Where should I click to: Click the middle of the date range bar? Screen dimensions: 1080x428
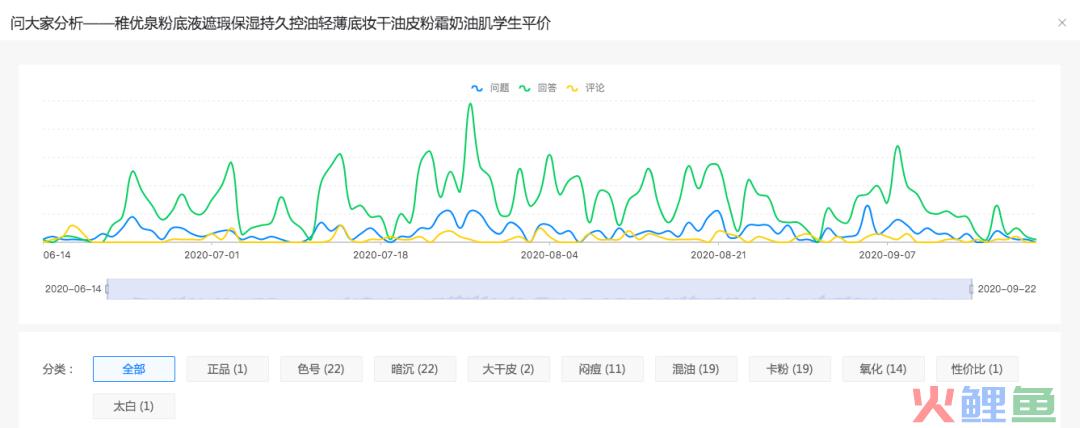[539, 289]
